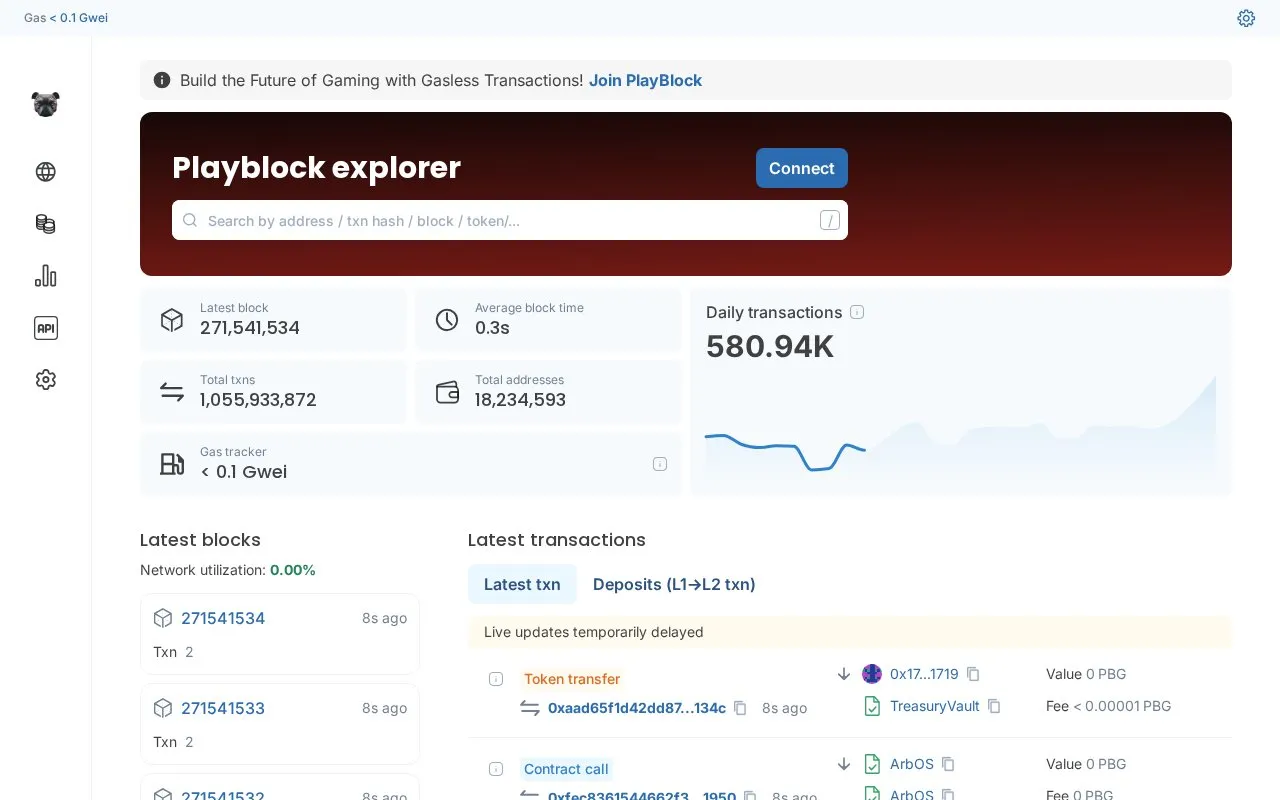This screenshot has width=1280, height=800.
Task: Click the 580.94K daily transactions value
Action: coord(770,346)
